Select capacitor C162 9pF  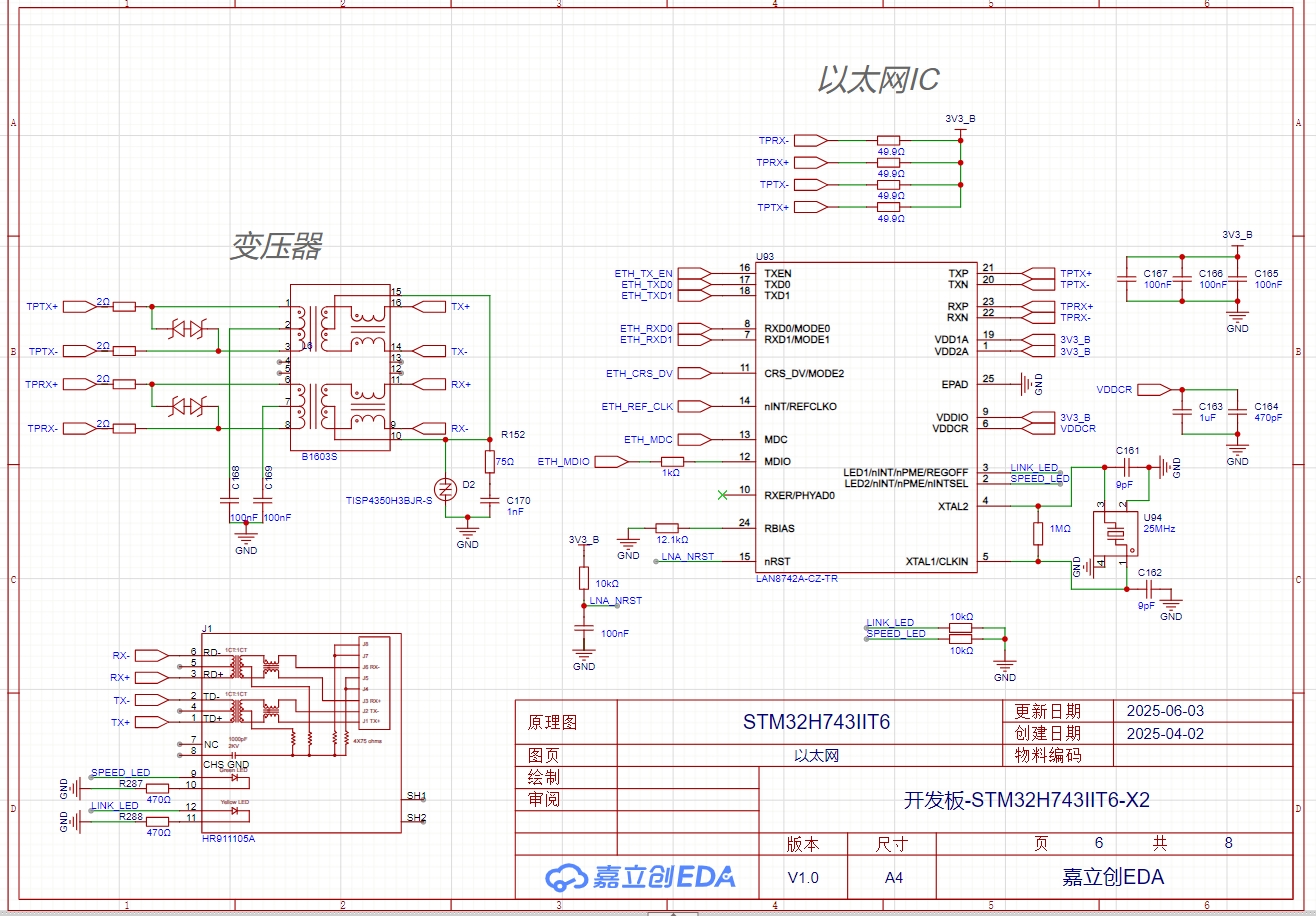tap(1149, 589)
